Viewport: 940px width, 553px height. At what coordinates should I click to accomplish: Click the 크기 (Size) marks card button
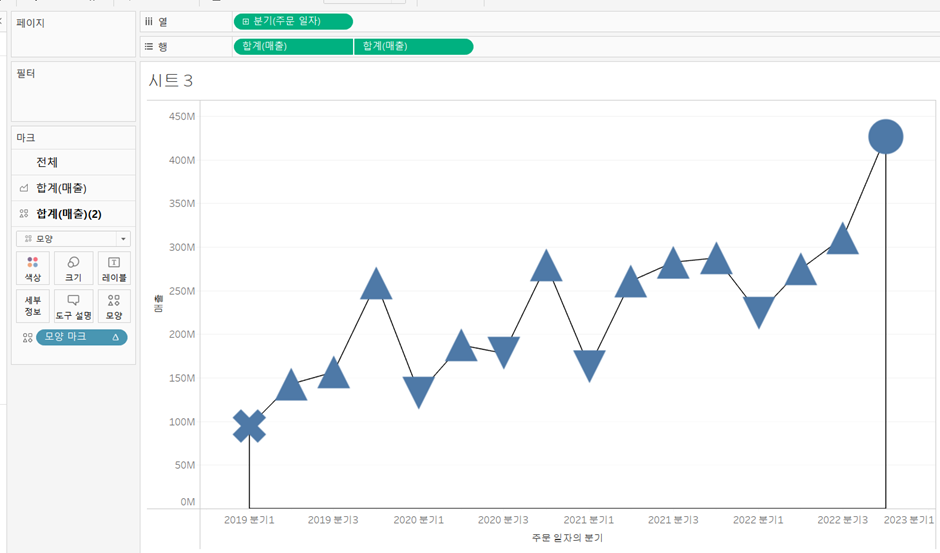[73, 268]
